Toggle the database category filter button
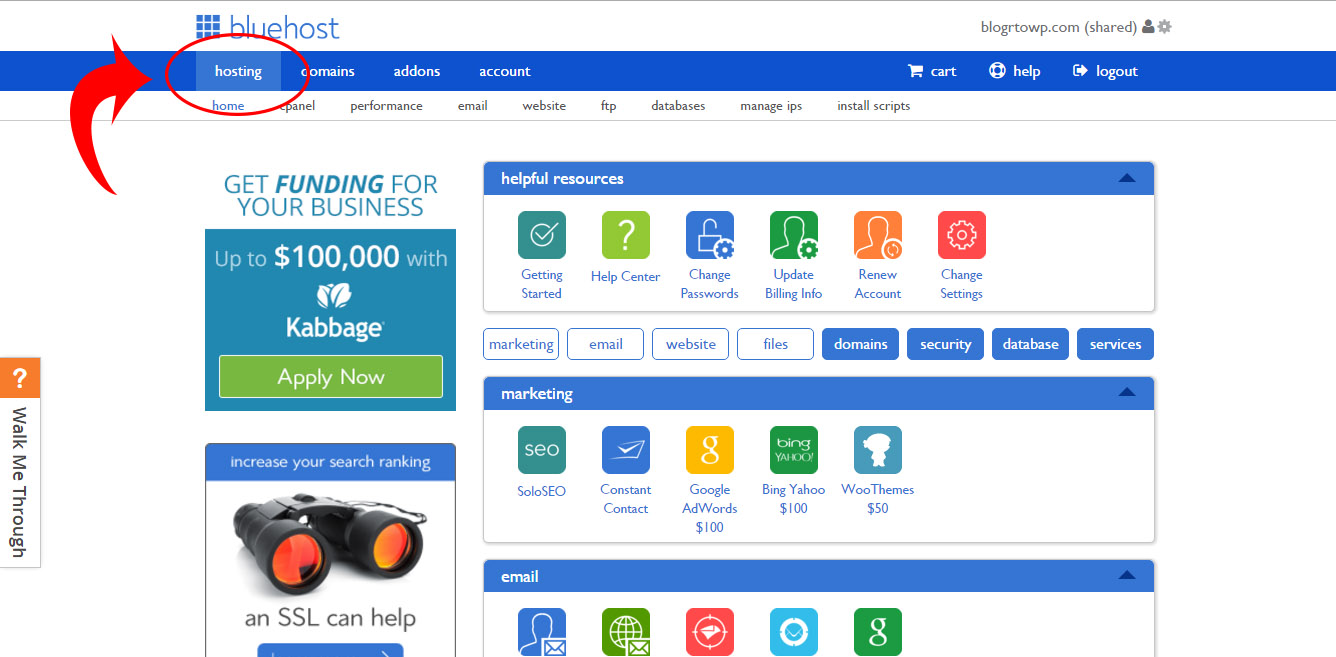1336x657 pixels. pos(1031,344)
